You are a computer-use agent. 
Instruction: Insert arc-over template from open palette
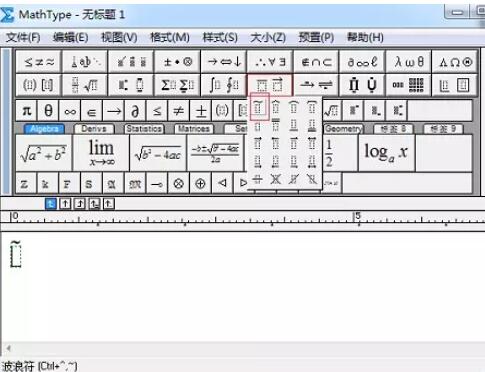click(x=294, y=107)
